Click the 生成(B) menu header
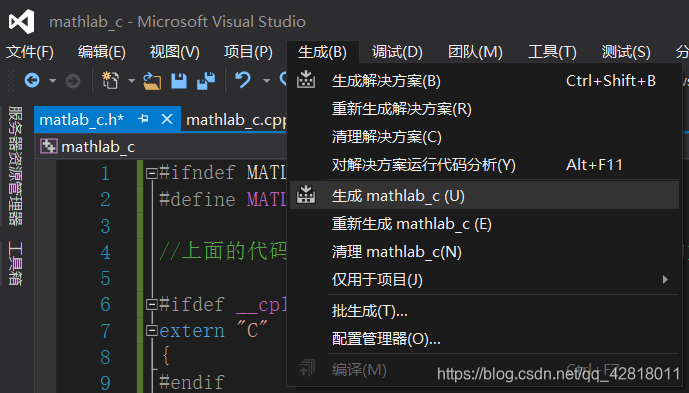The width and height of the screenshot is (689, 393). pyautogui.click(x=322, y=52)
